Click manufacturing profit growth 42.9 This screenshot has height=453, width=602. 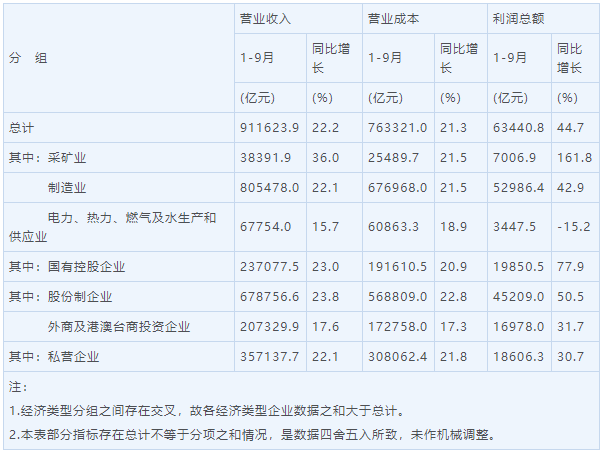pyautogui.click(x=571, y=187)
